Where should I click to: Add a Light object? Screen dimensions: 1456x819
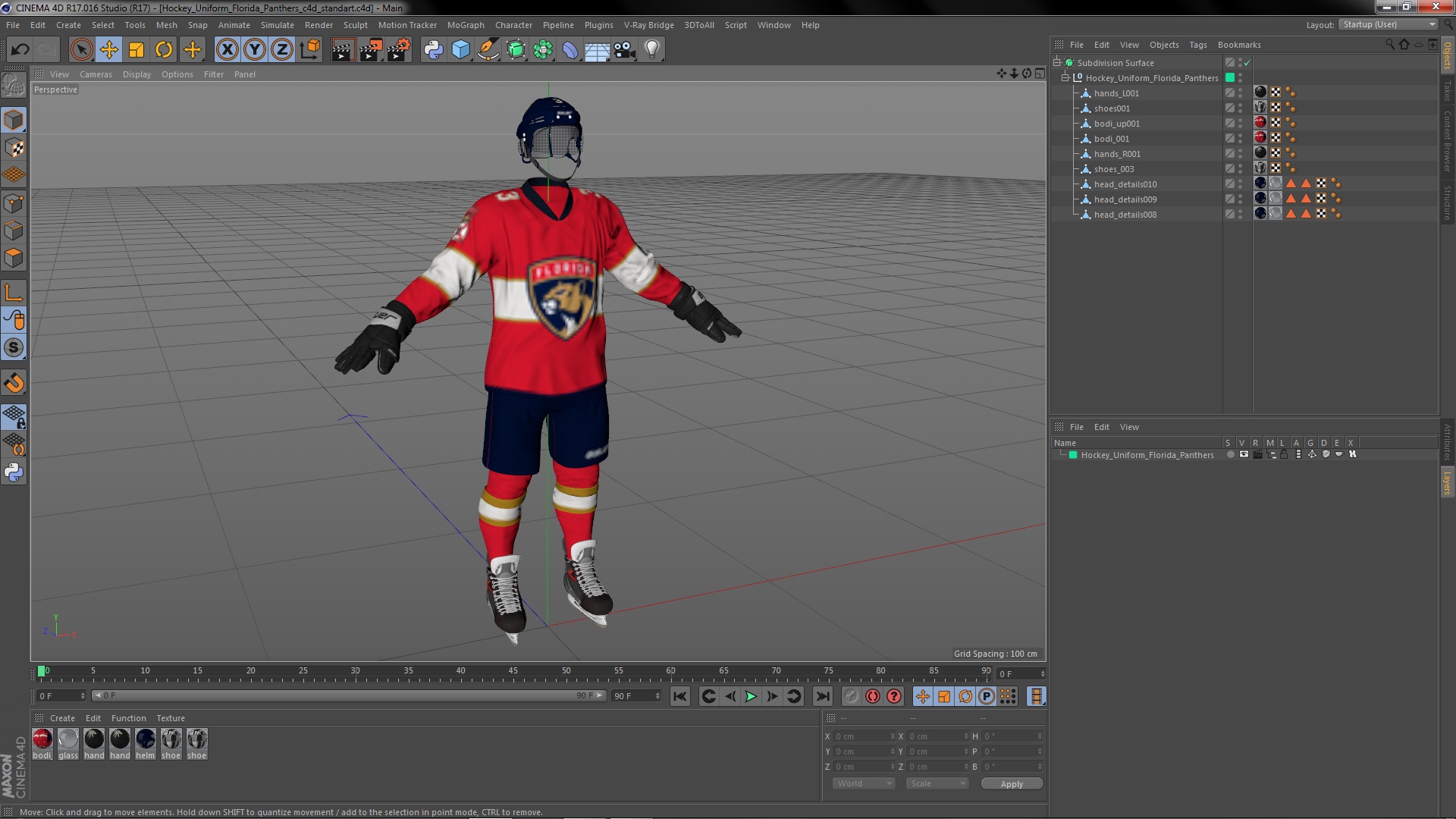652,50
